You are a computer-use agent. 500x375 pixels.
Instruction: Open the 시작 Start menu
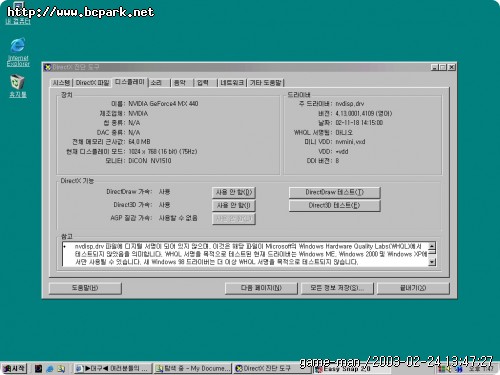(x=14, y=369)
